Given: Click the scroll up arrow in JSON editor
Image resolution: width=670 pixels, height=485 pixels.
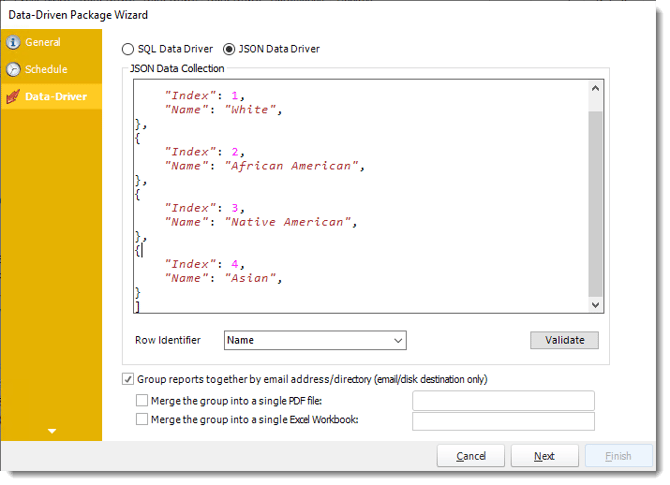Looking at the screenshot, I should pos(595,88).
